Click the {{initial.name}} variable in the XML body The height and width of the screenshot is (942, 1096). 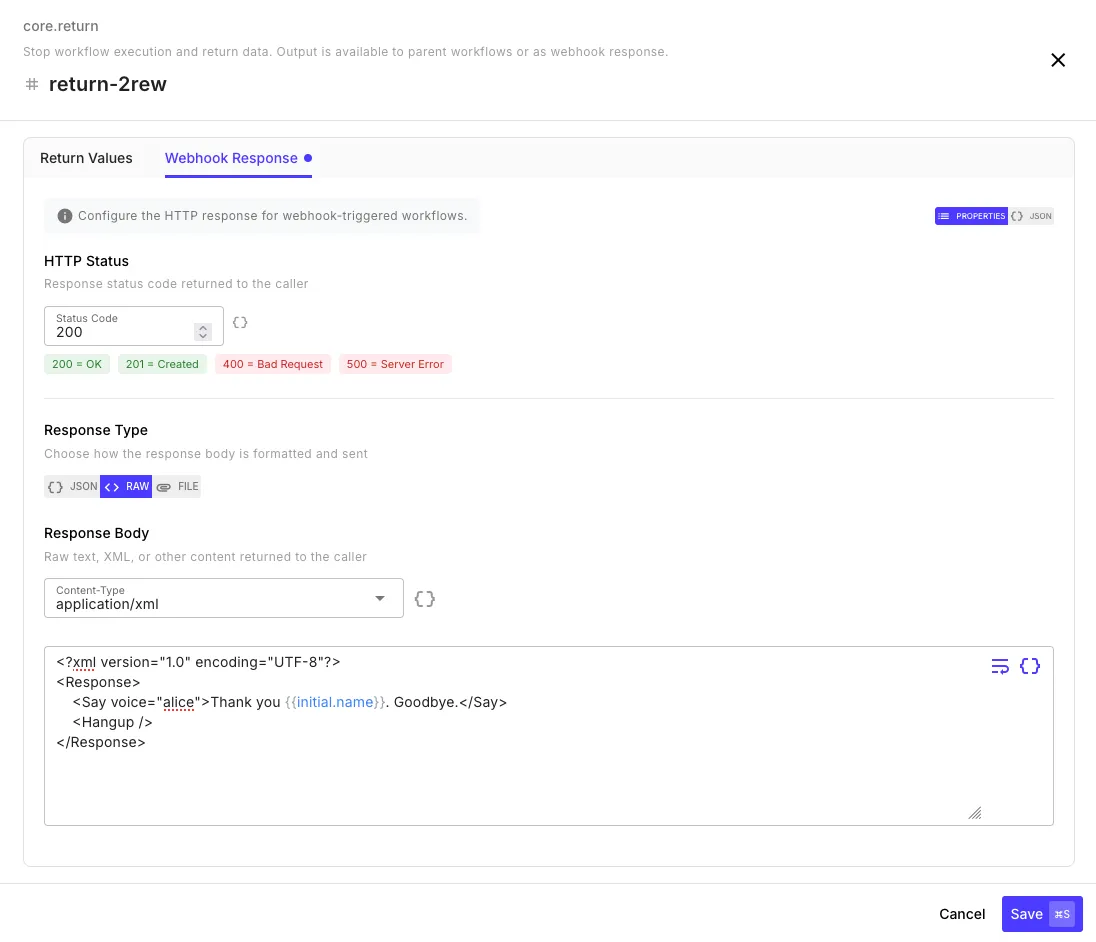[x=334, y=702]
